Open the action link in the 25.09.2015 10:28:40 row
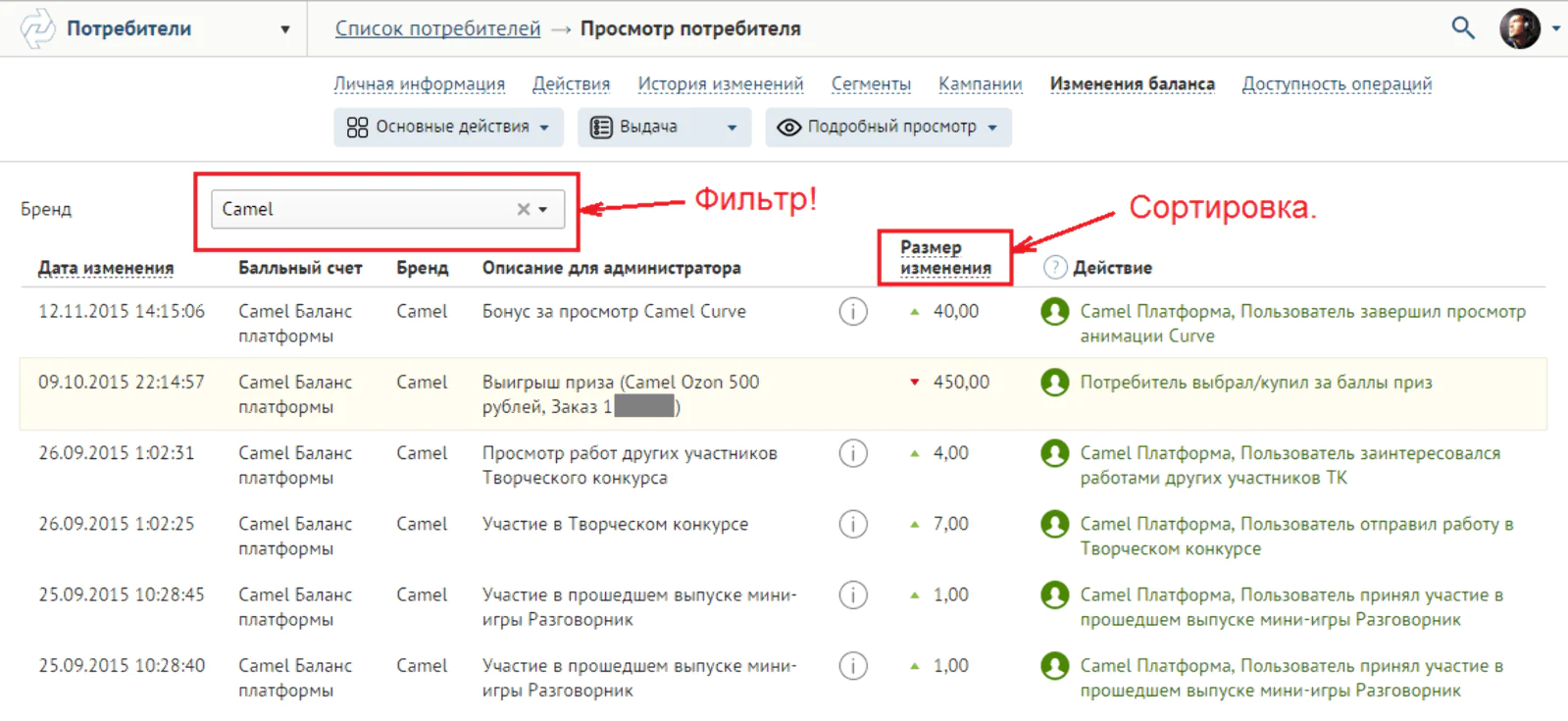 pos(1291,678)
